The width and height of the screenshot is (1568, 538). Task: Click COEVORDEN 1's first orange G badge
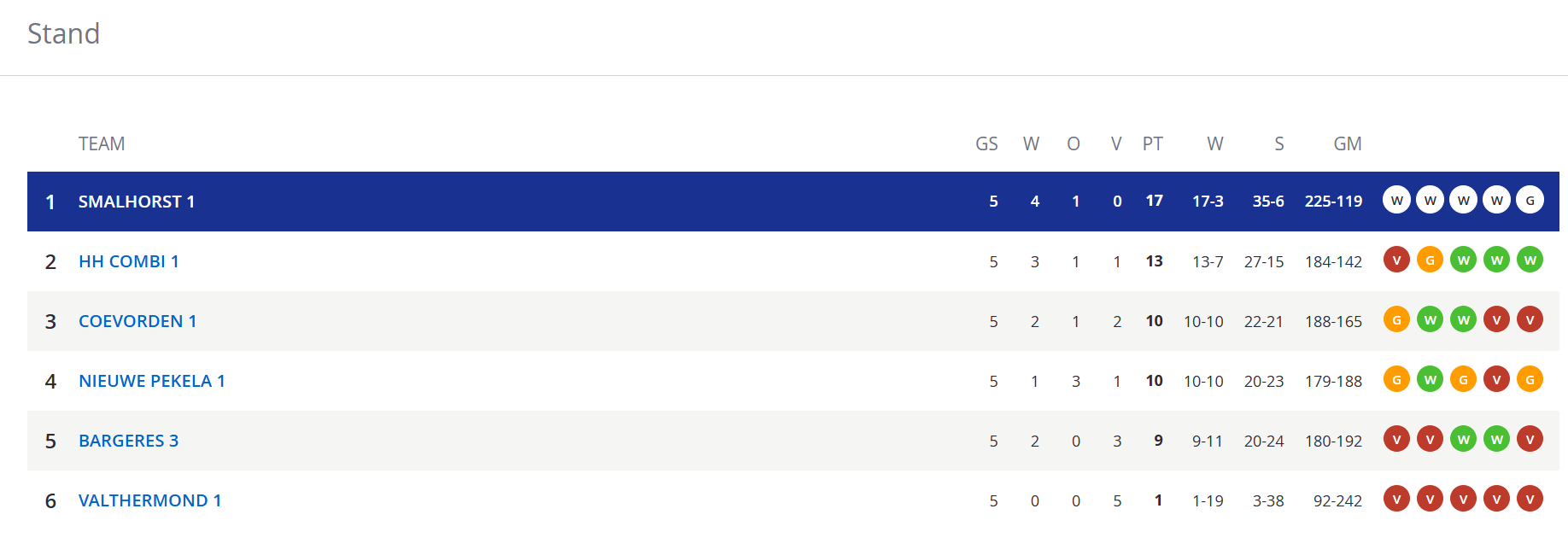1396,319
